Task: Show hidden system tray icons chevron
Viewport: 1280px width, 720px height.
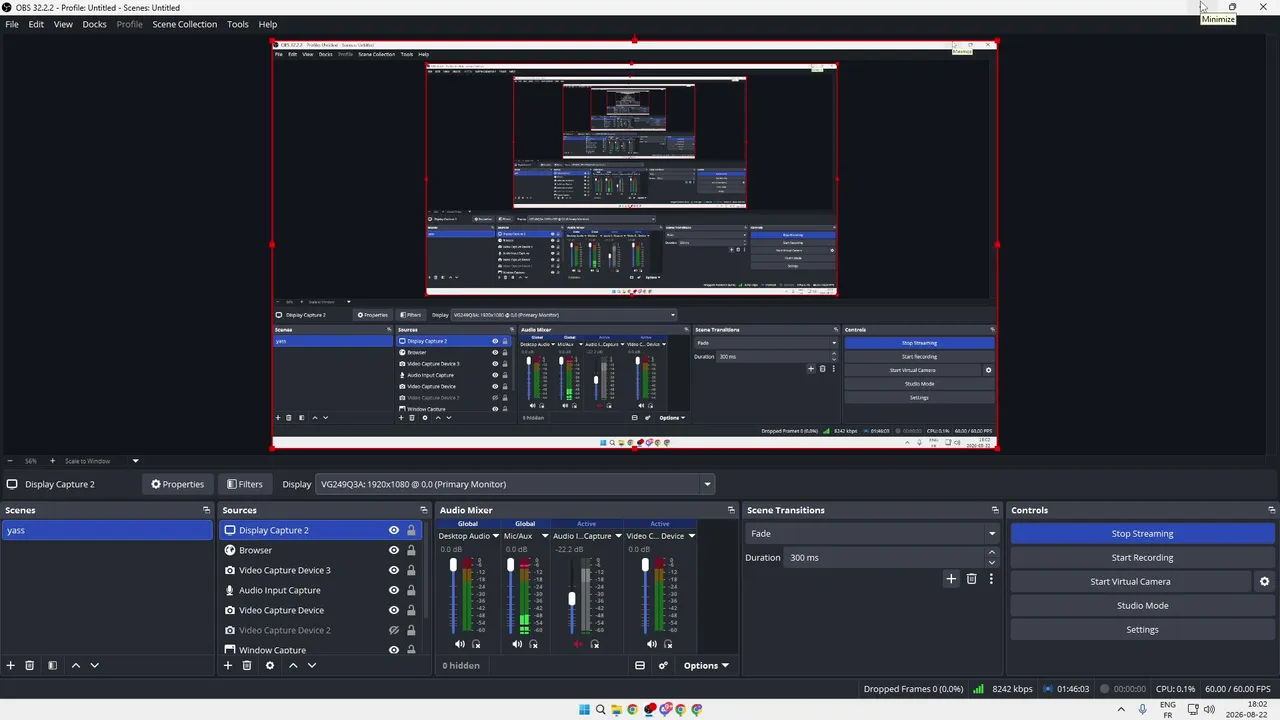Action: click(x=1121, y=710)
